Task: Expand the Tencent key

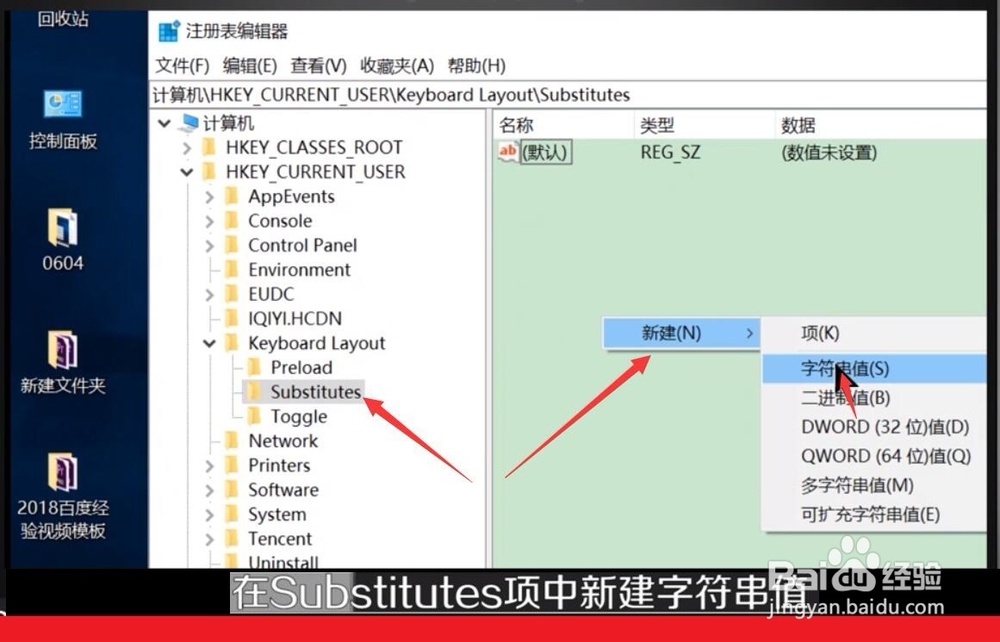Action: pos(209,539)
